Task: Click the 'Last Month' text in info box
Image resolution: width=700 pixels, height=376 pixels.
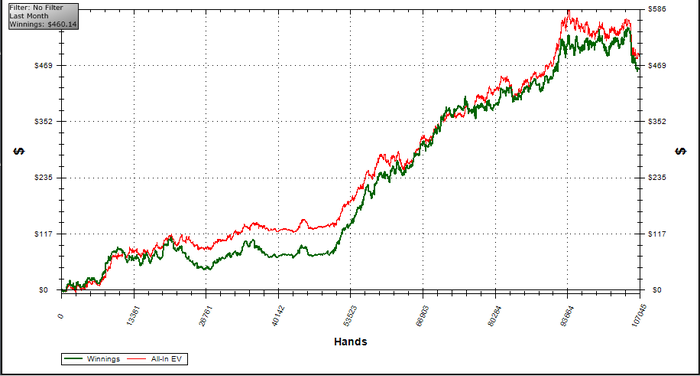Action: [29, 16]
